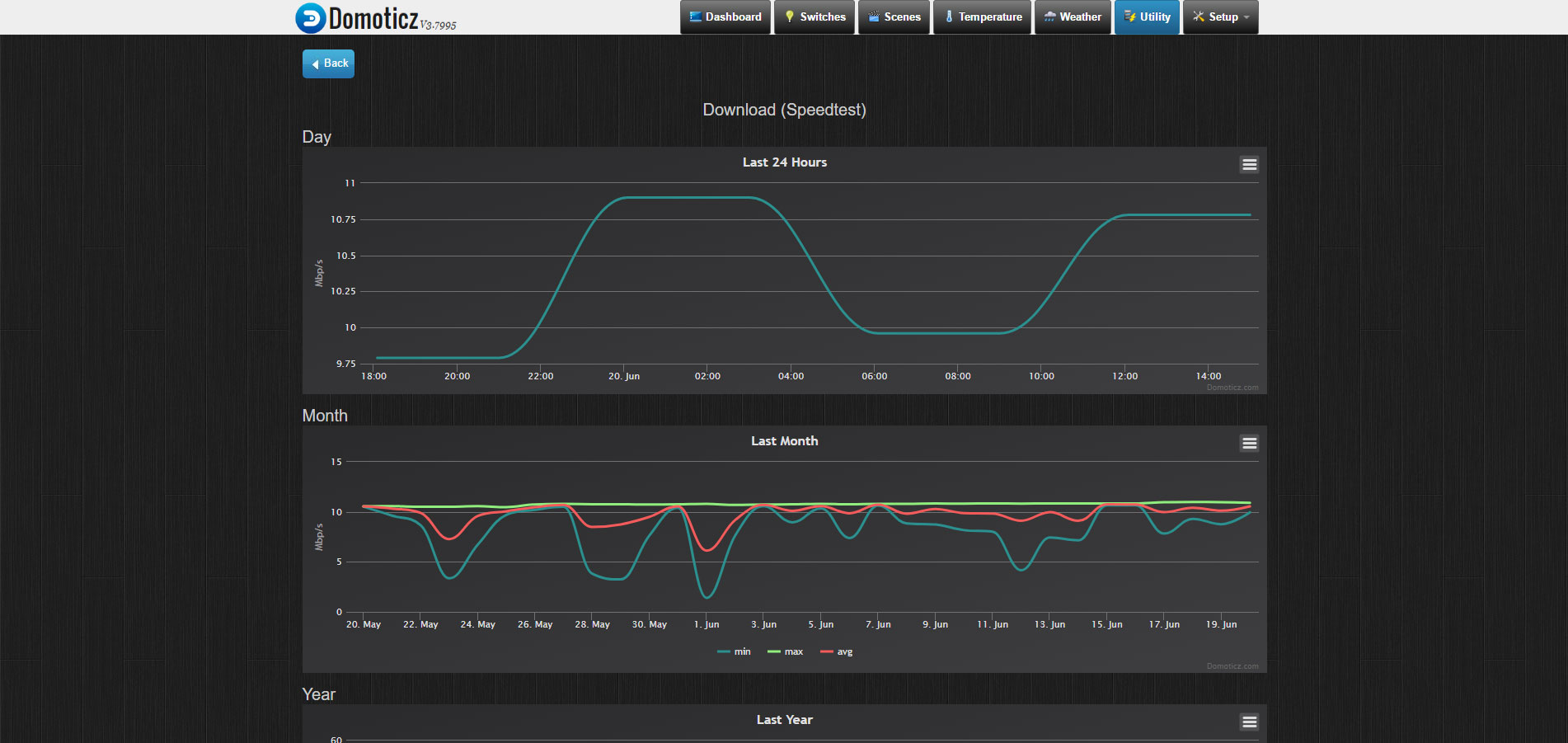1568x743 pixels.
Task: Open the Scenes tab
Action: [894, 17]
